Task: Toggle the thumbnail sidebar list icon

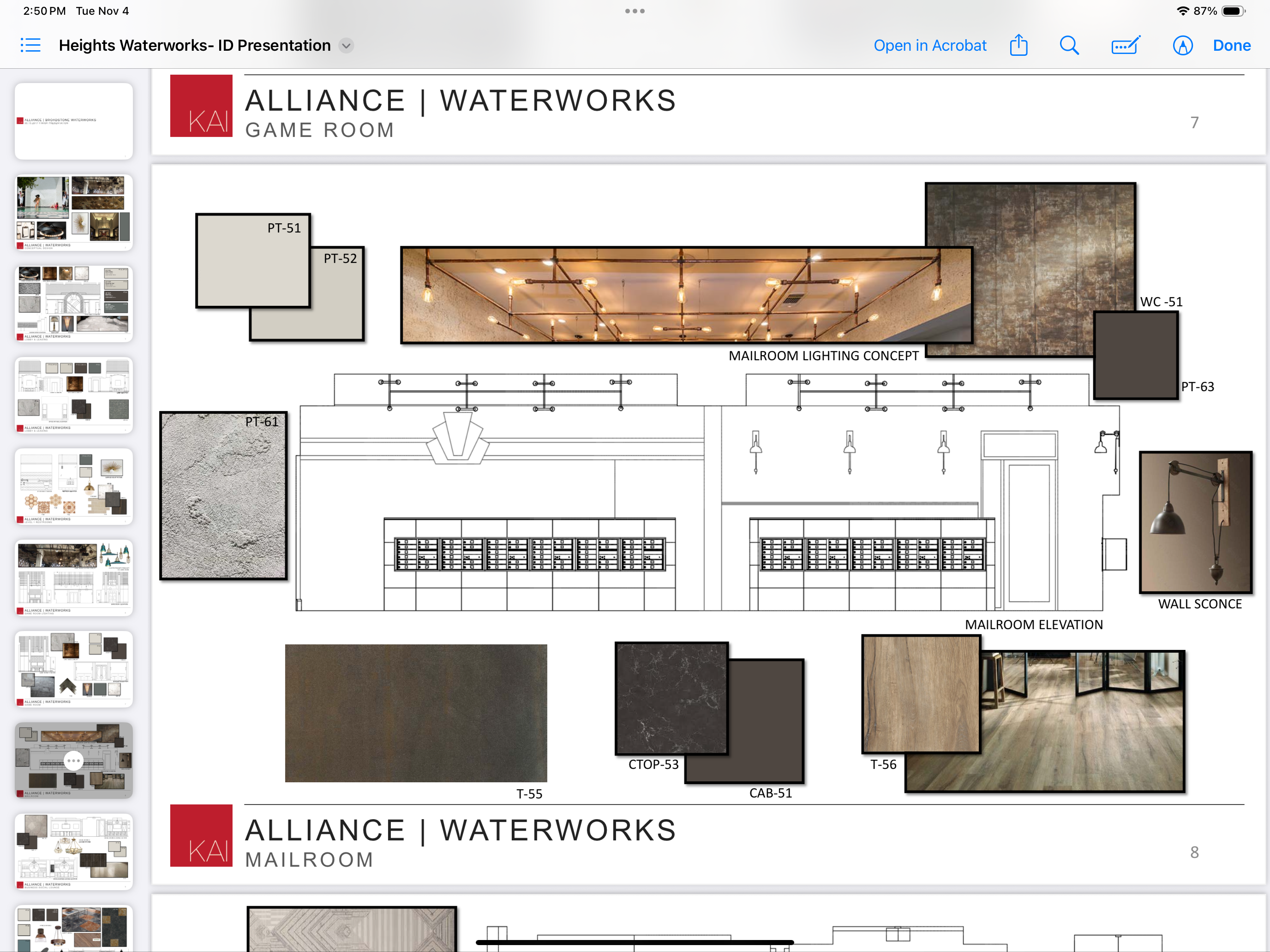Action: point(30,45)
